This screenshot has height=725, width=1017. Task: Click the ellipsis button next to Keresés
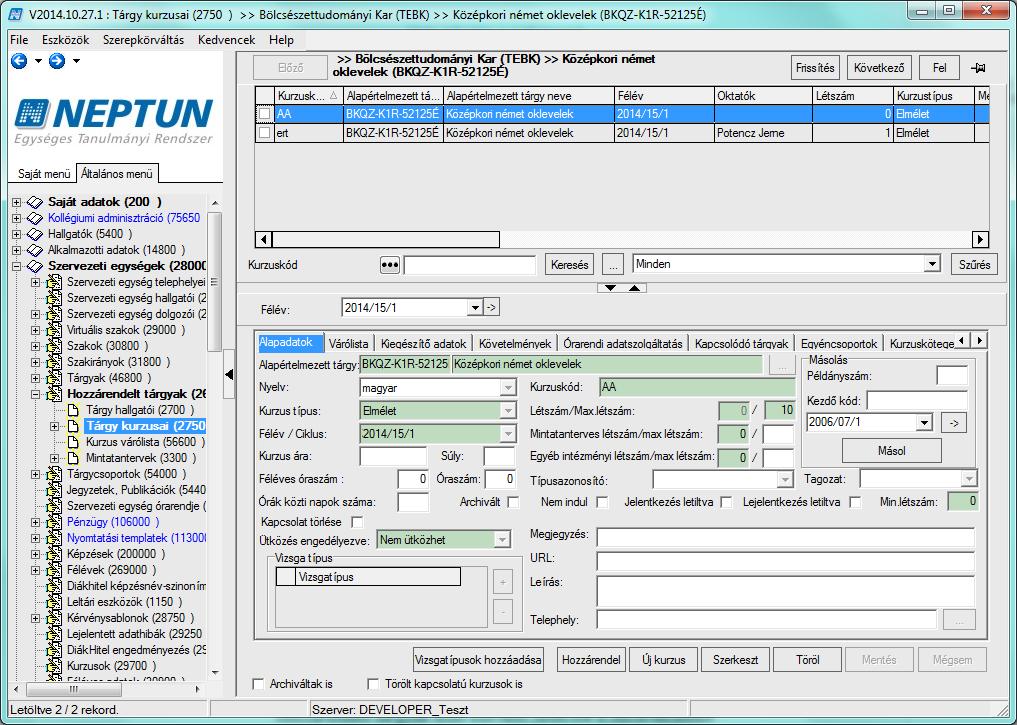613,265
